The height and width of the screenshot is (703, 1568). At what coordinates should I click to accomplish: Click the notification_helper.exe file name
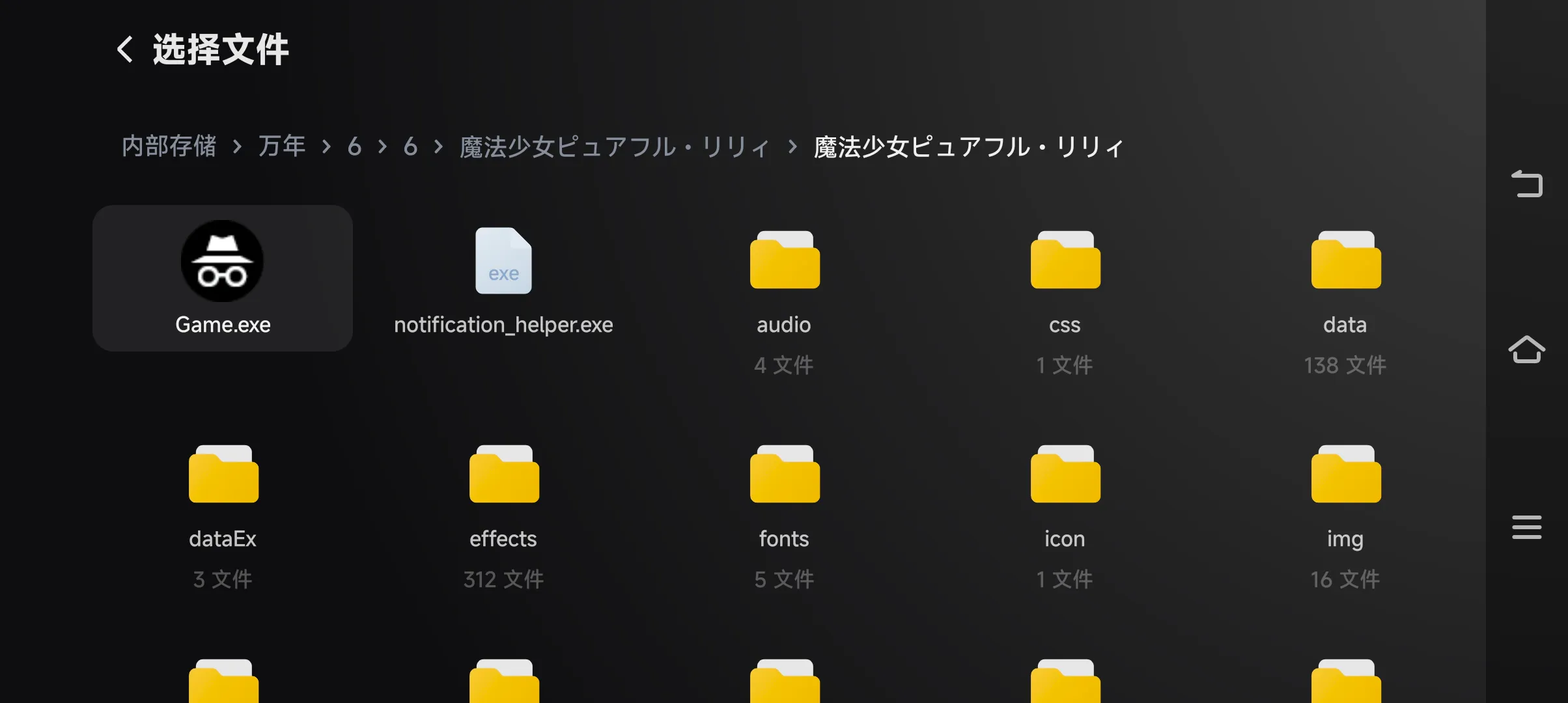pyautogui.click(x=503, y=325)
